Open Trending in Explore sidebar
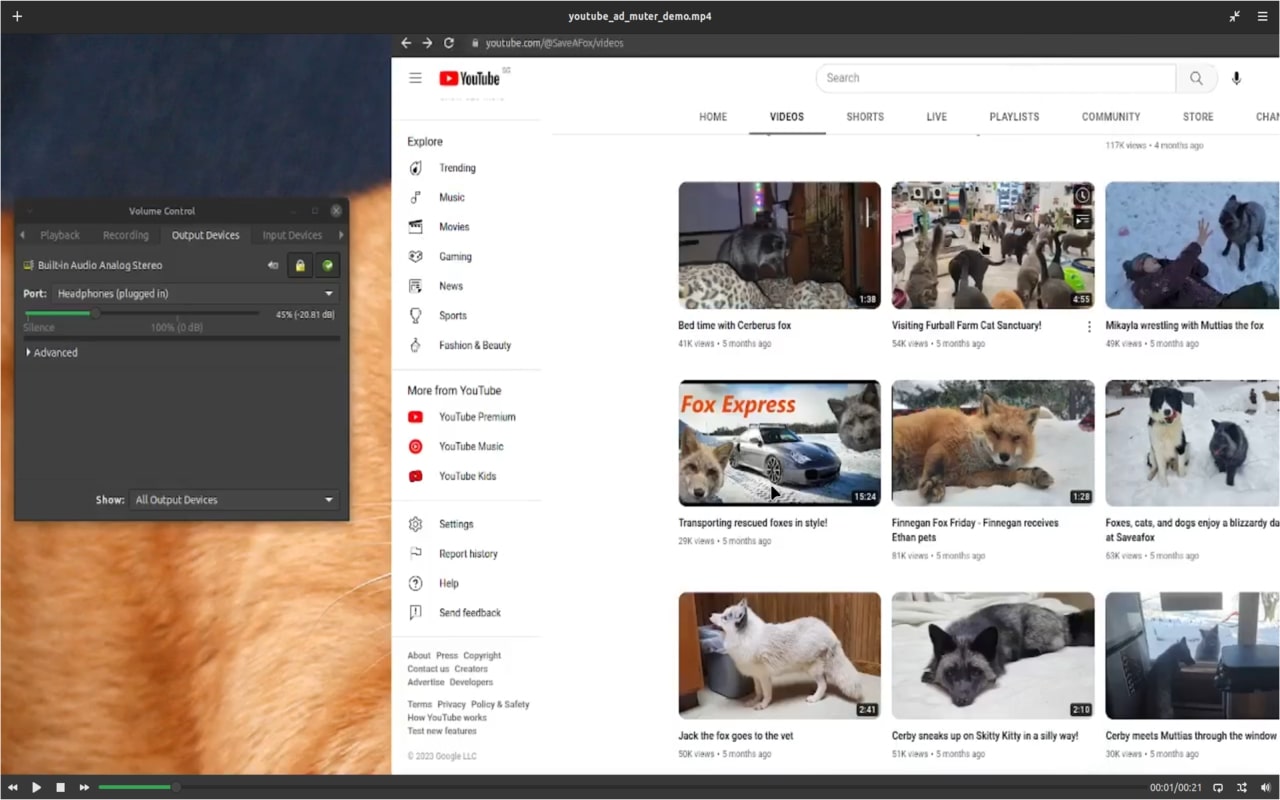 tap(457, 168)
